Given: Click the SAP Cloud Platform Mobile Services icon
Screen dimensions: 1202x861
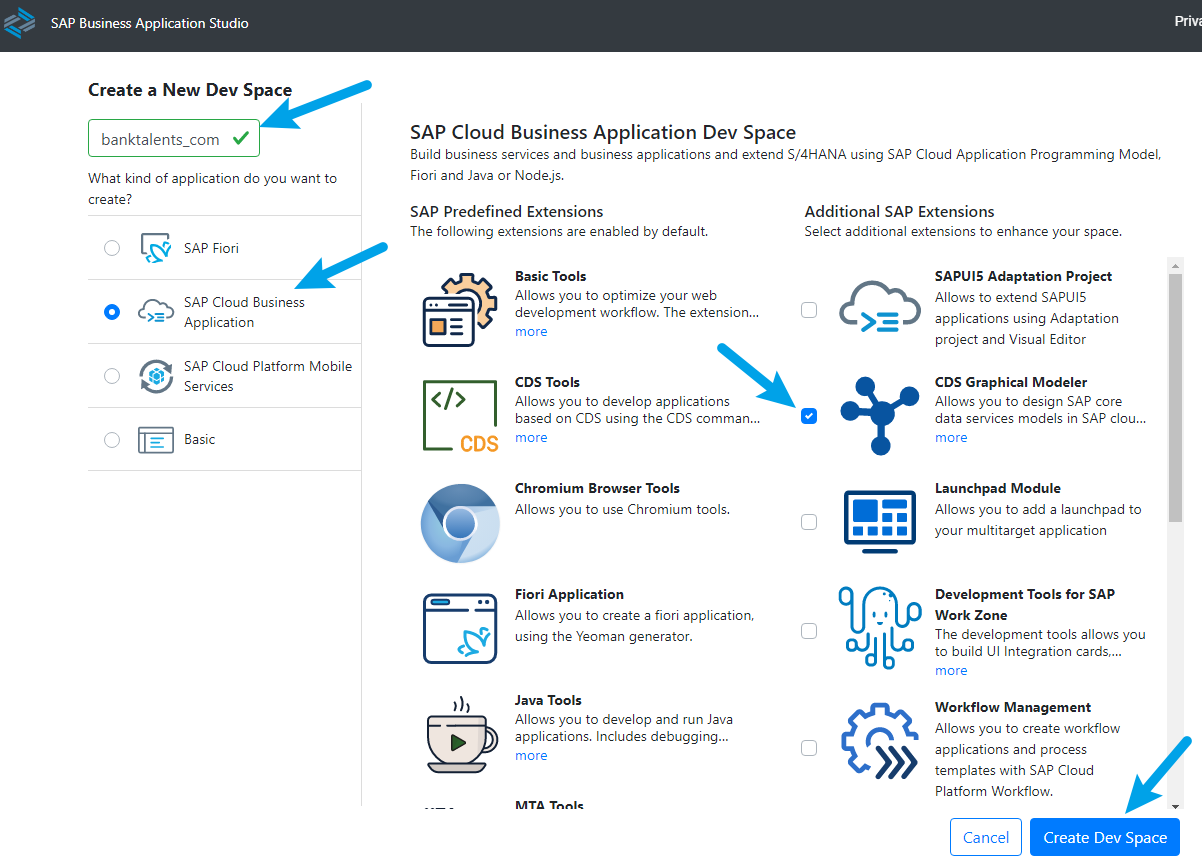Looking at the screenshot, I should point(157,376).
